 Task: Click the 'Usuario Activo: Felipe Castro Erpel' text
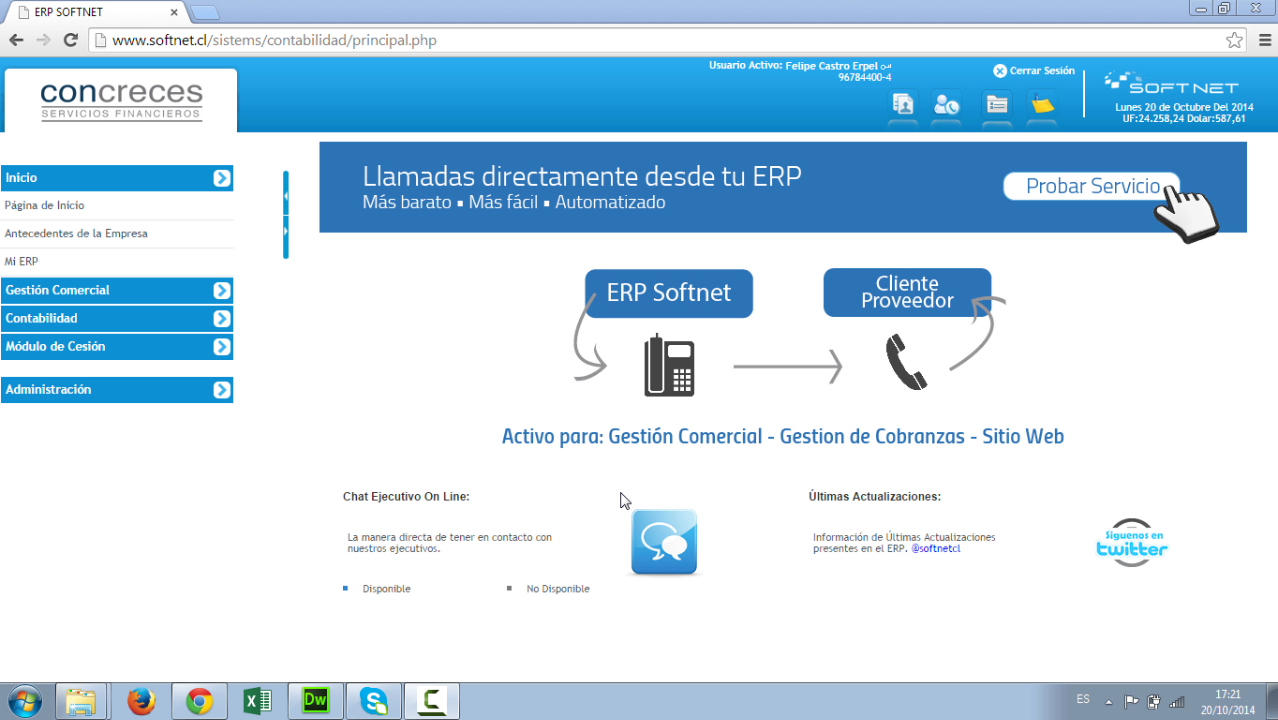(x=793, y=65)
